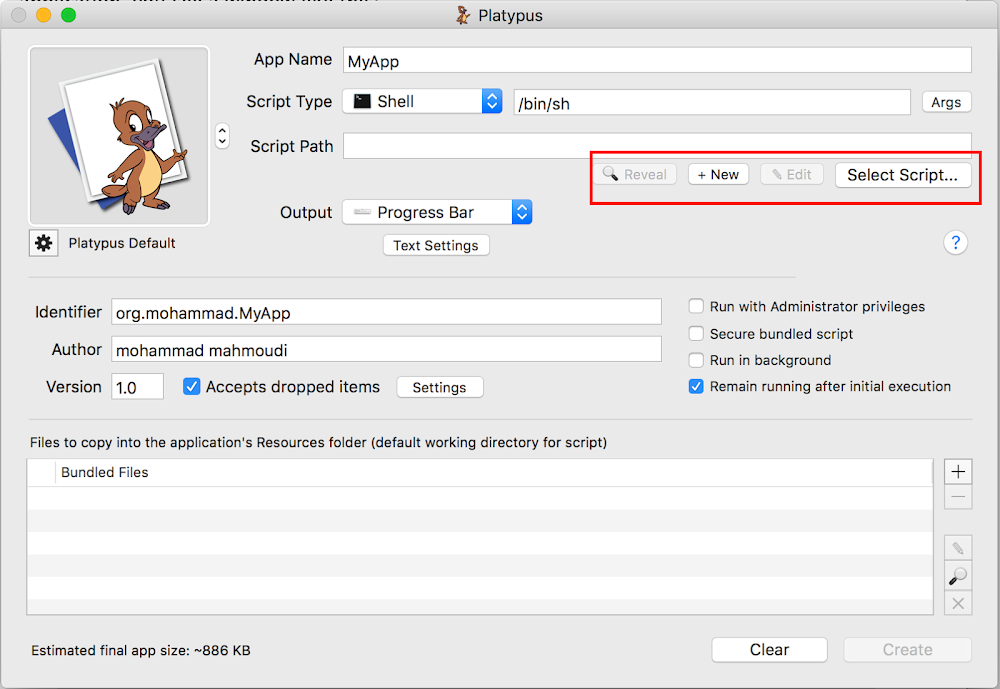Click the Reveal button under Script Path

635,174
